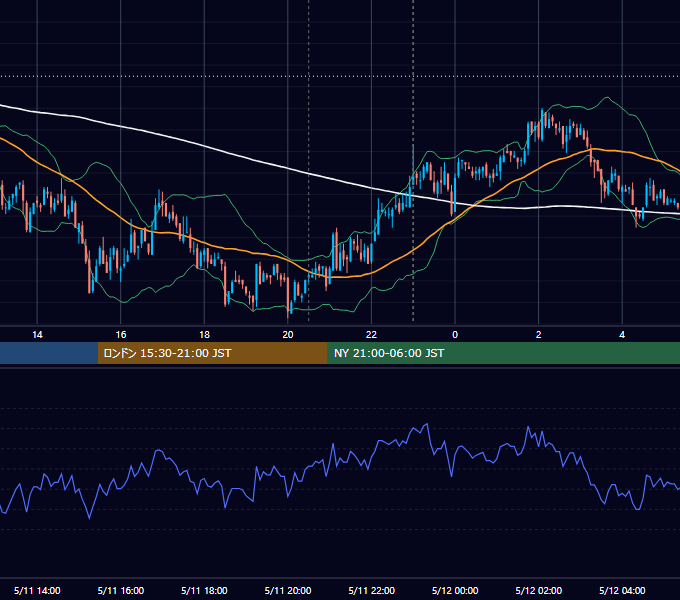
Task: Click the 2 hour axis label
Action: [539, 335]
